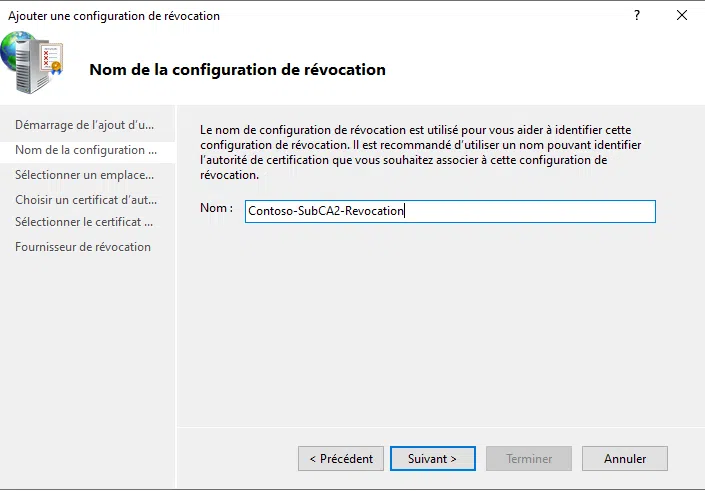Open help with the question mark button
The width and height of the screenshot is (705, 491).
pos(637,16)
